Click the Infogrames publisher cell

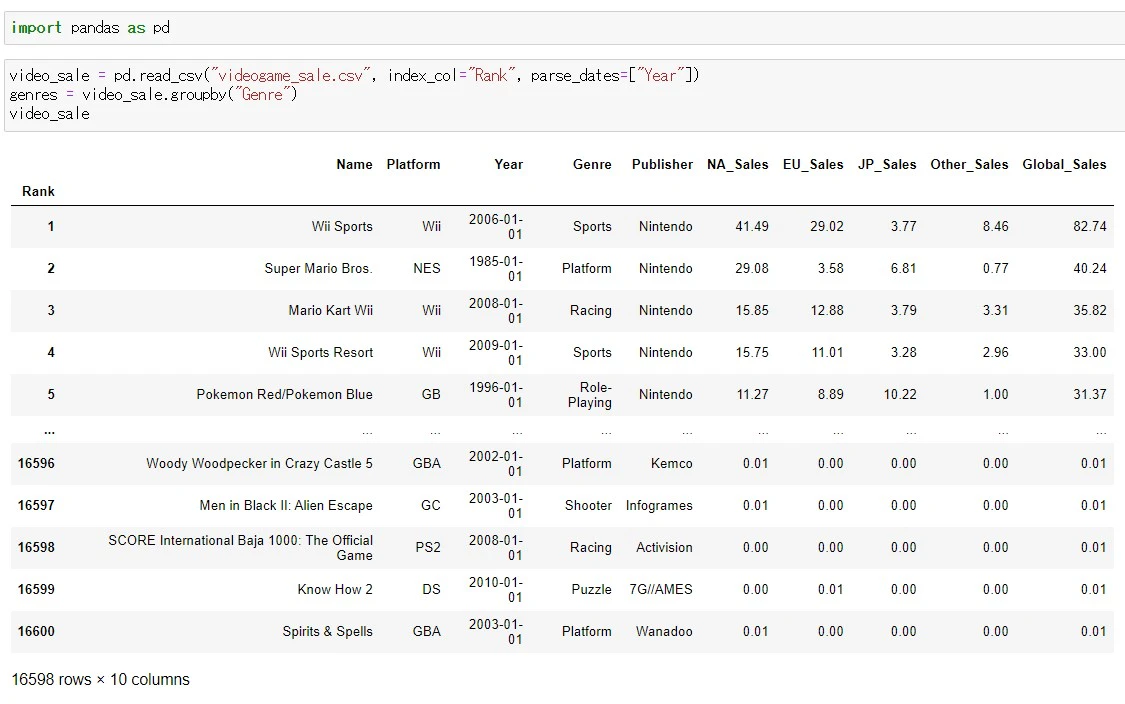point(659,506)
